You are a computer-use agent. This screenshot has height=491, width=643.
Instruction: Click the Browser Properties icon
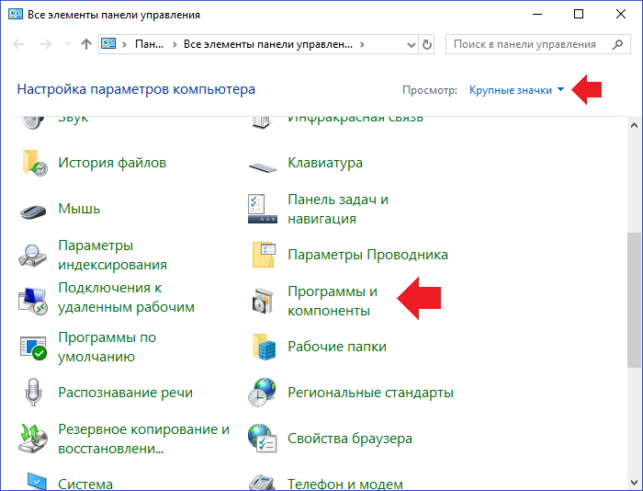(x=262, y=438)
